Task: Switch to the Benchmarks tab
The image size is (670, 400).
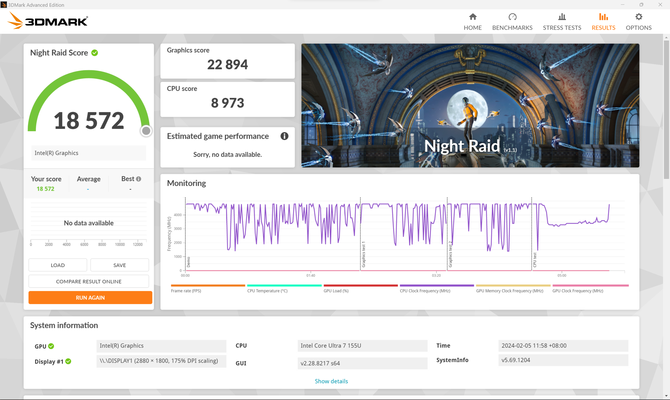Action: click(x=512, y=22)
